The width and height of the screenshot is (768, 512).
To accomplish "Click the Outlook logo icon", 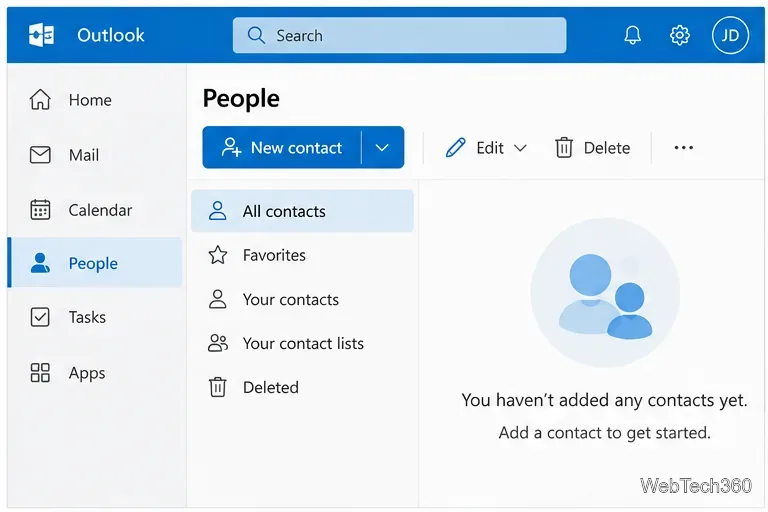I will pyautogui.click(x=42, y=35).
